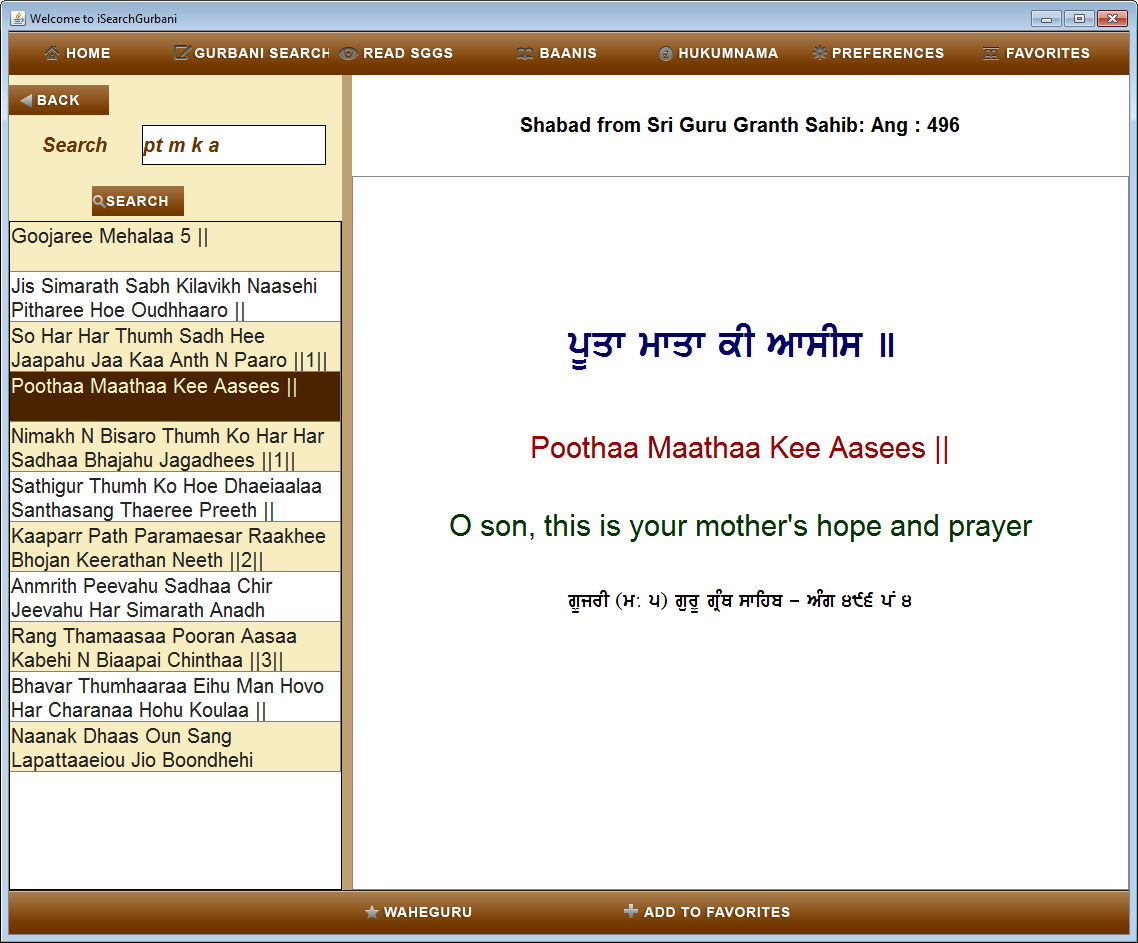Click WAHEGURU in the bottom bar

click(x=427, y=912)
